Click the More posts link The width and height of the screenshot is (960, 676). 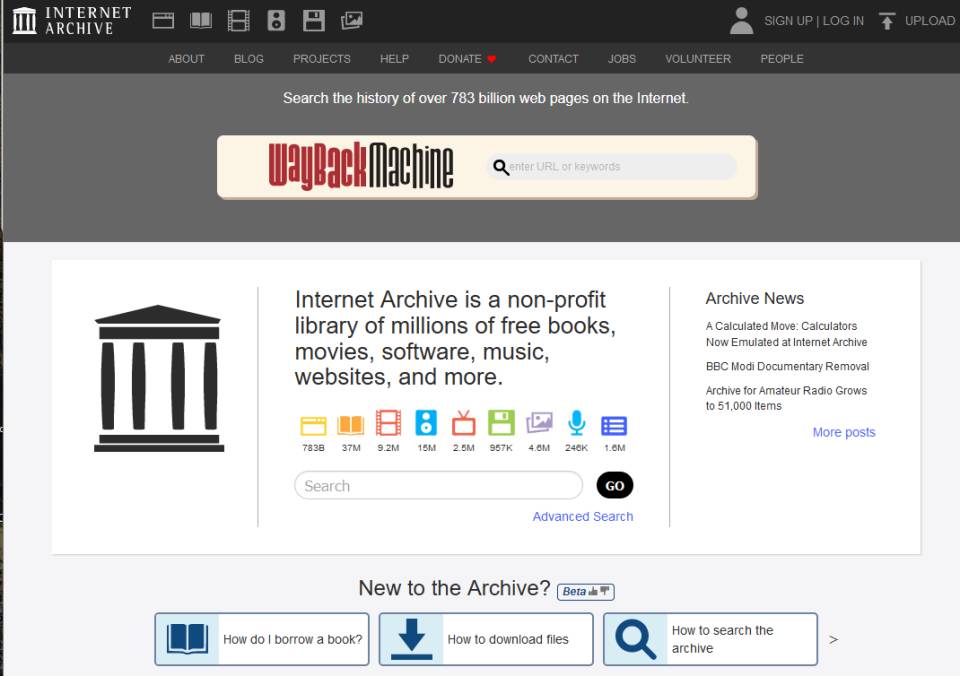tap(844, 430)
